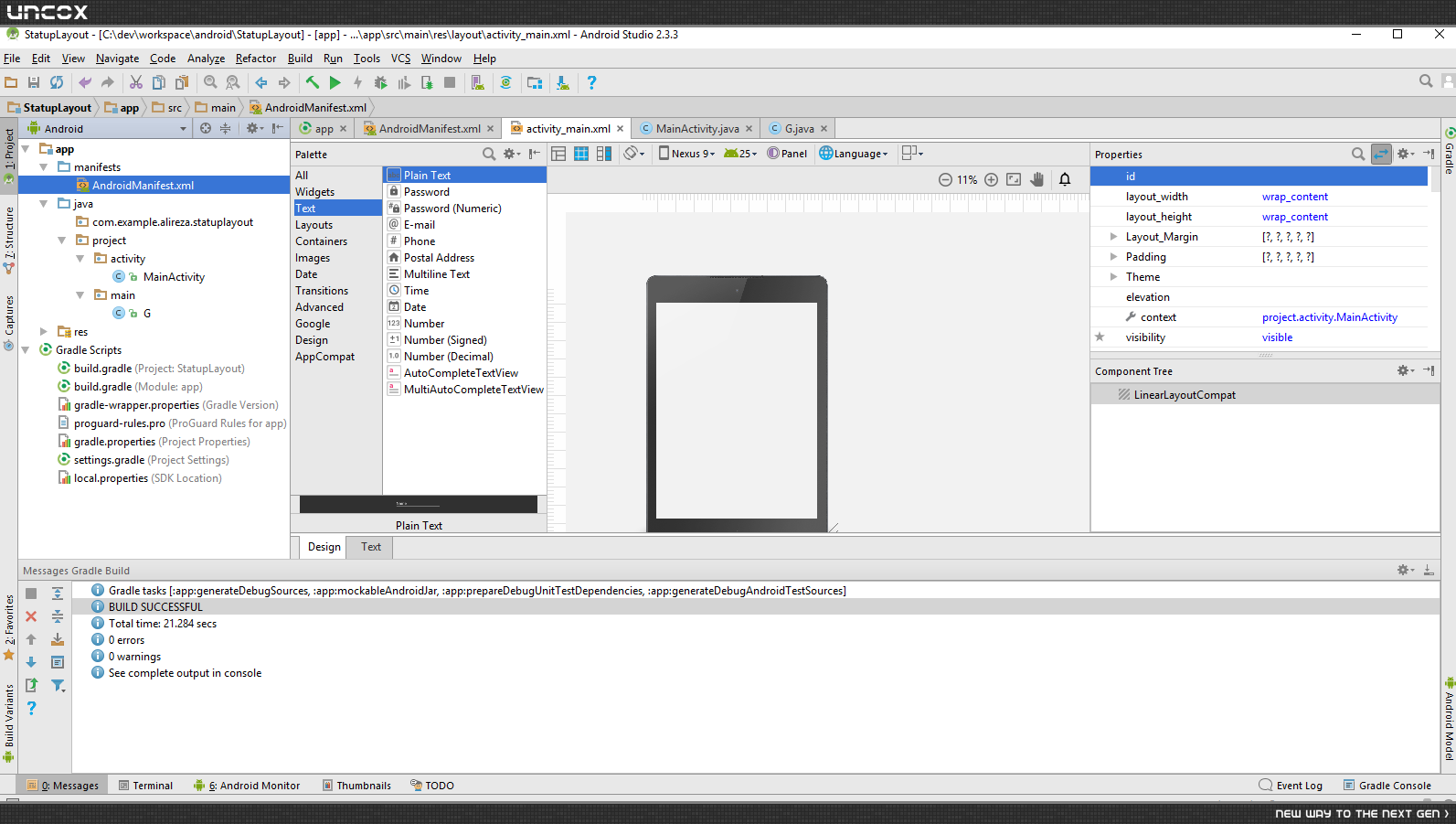Viewport: 1456px width, 824px height.
Task: Switch to the MainActivity.java tab
Action: pos(696,129)
